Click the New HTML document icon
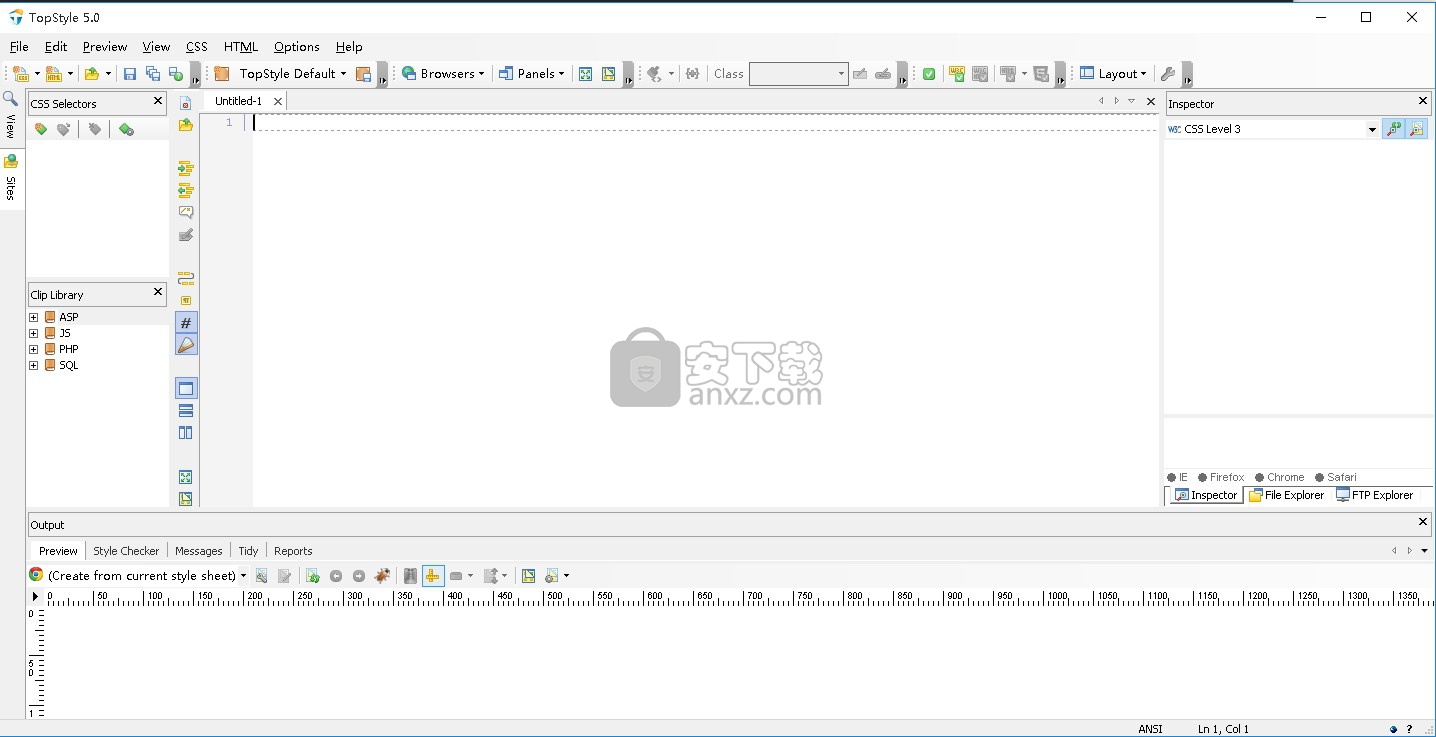 click(53, 73)
